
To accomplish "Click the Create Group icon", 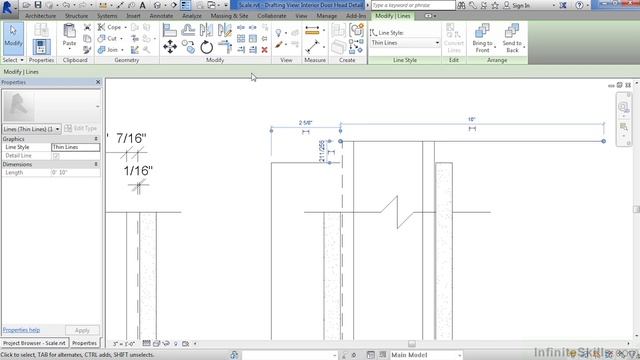I will (x=357, y=30).
